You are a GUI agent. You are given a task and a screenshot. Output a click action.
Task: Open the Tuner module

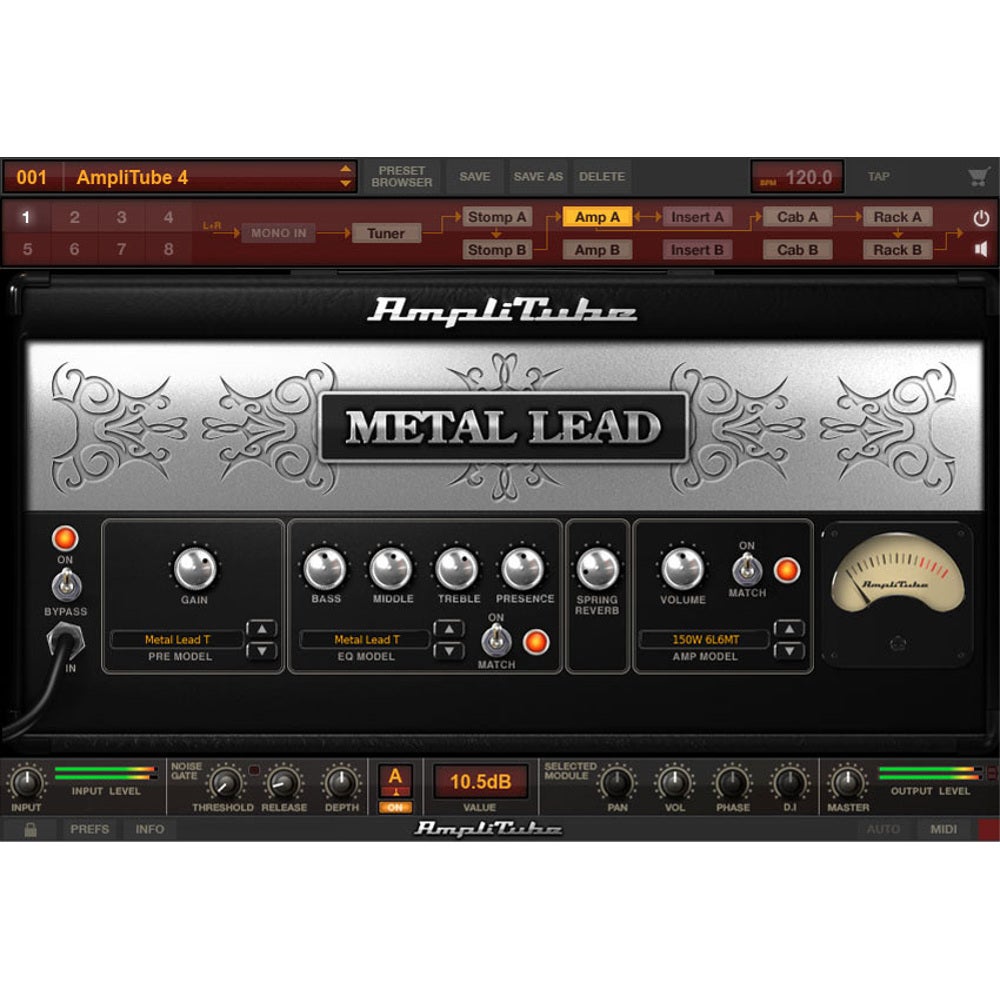coord(386,233)
